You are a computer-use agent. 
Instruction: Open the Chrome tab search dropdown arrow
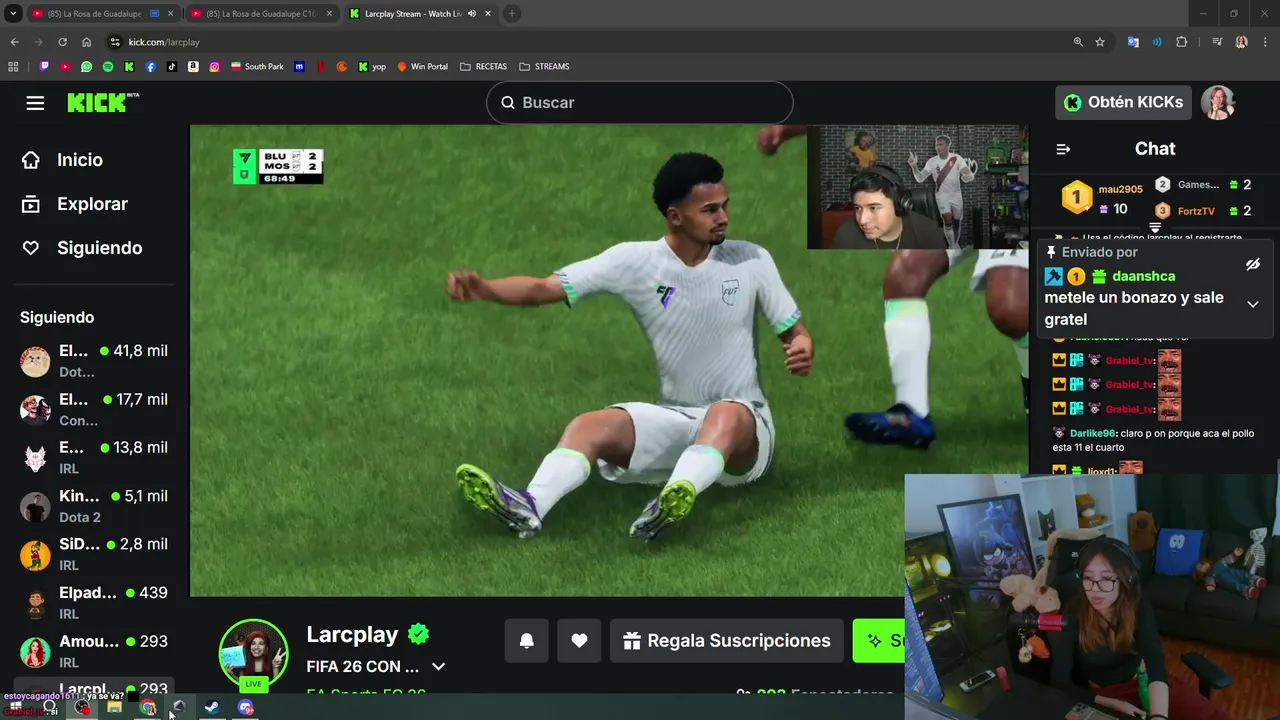coord(13,14)
